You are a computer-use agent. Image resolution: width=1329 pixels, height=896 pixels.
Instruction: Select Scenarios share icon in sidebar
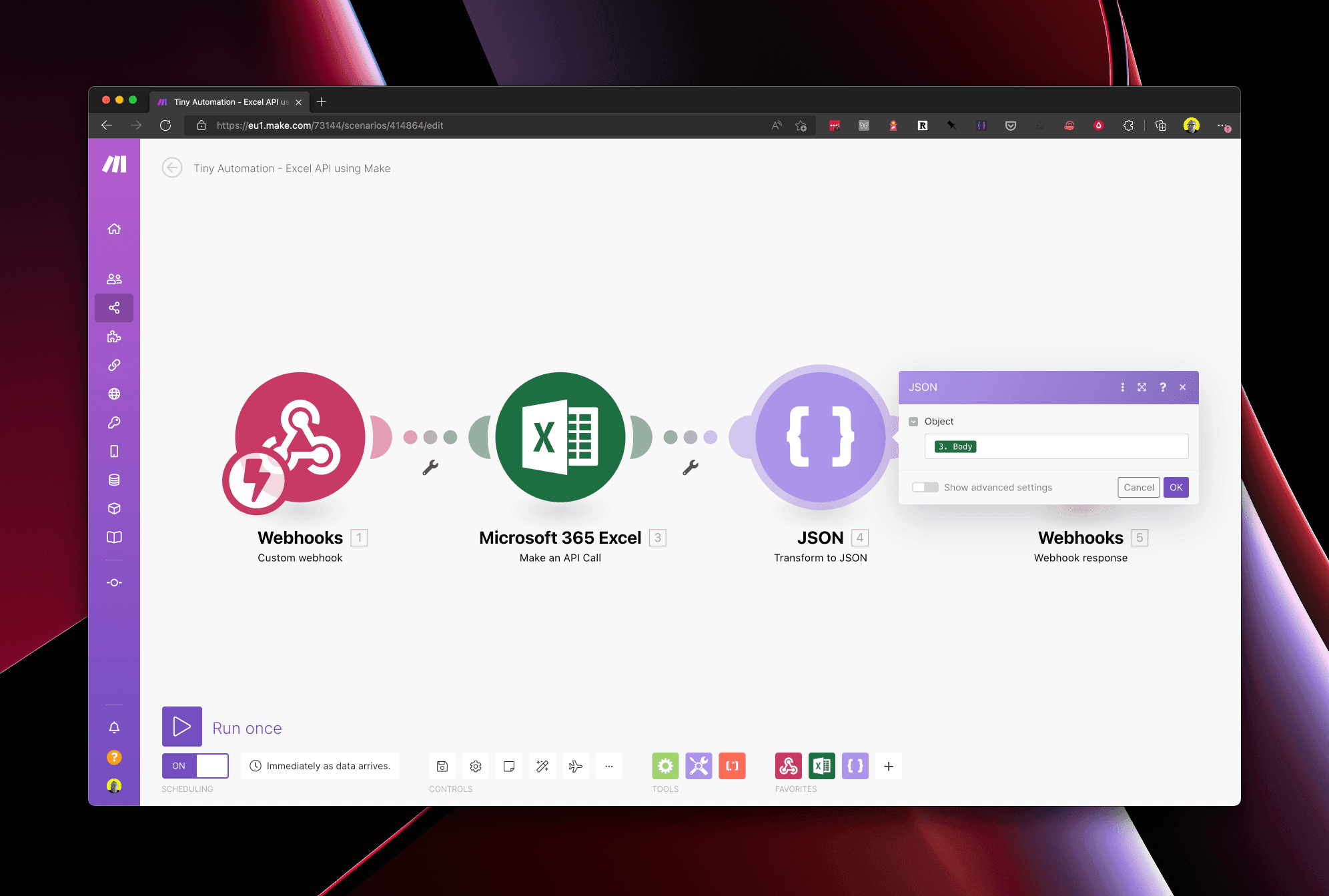pos(114,308)
